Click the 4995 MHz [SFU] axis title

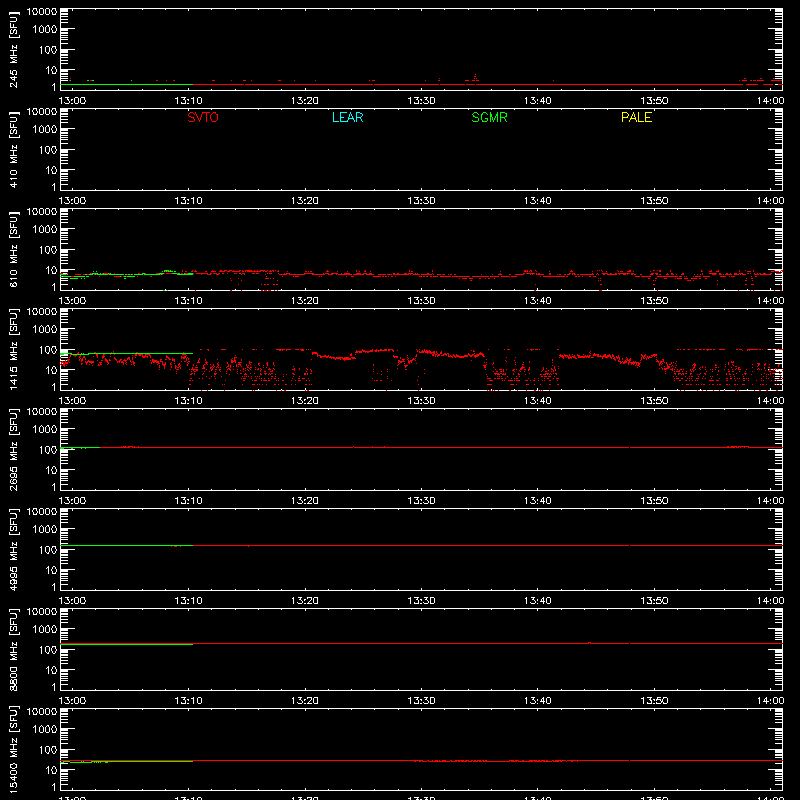point(13,549)
